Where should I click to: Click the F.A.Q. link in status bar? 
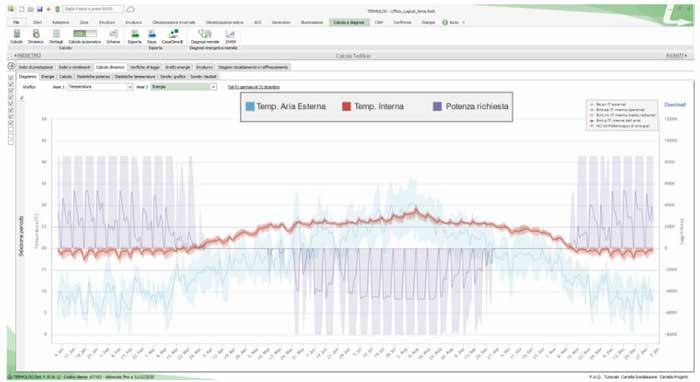(595, 377)
